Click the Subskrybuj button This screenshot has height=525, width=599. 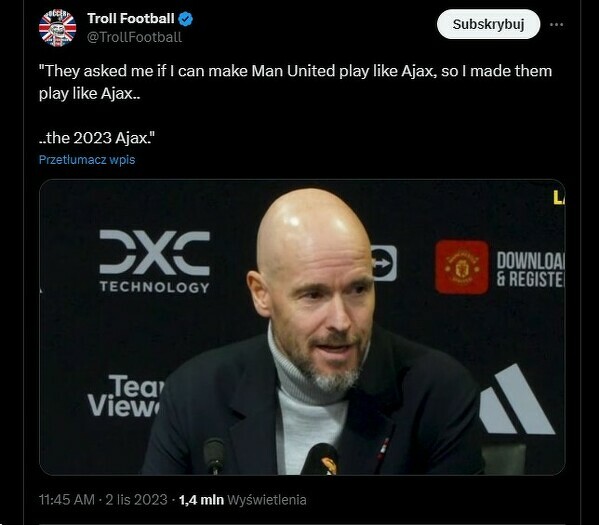(x=488, y=24)
